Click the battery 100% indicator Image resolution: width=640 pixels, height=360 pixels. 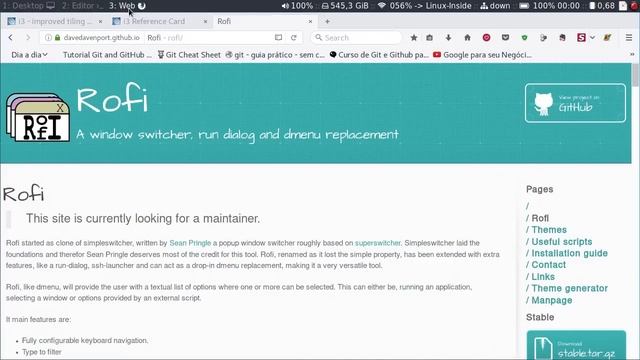click(x=549, y=6)
